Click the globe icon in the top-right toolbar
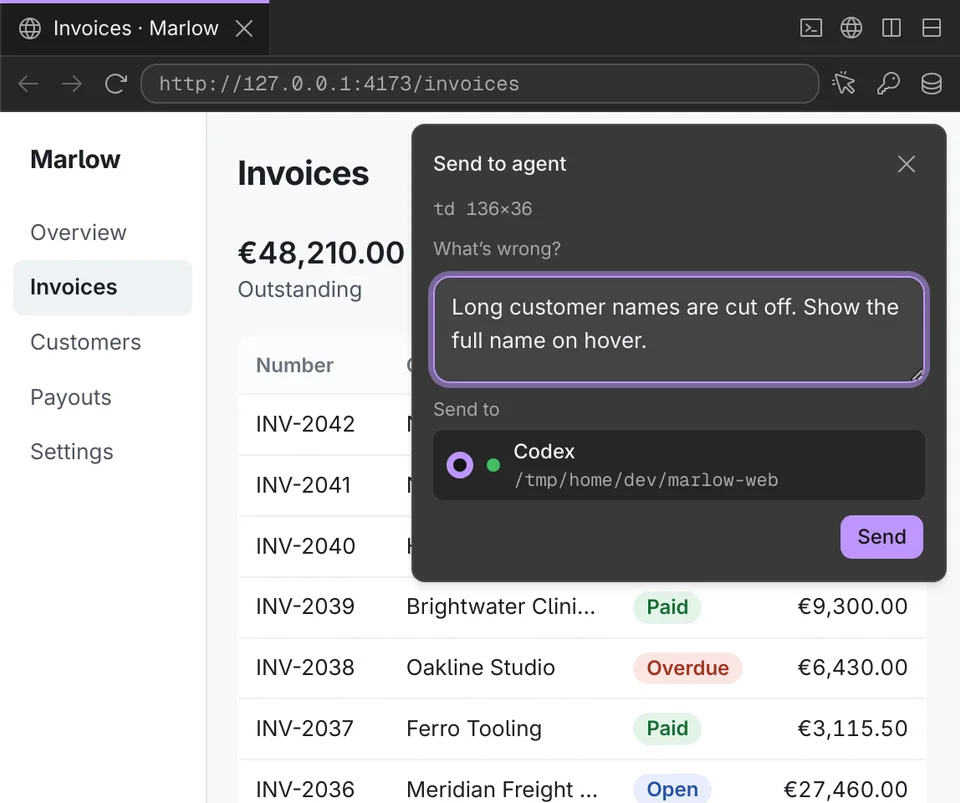 pos(851,28)
